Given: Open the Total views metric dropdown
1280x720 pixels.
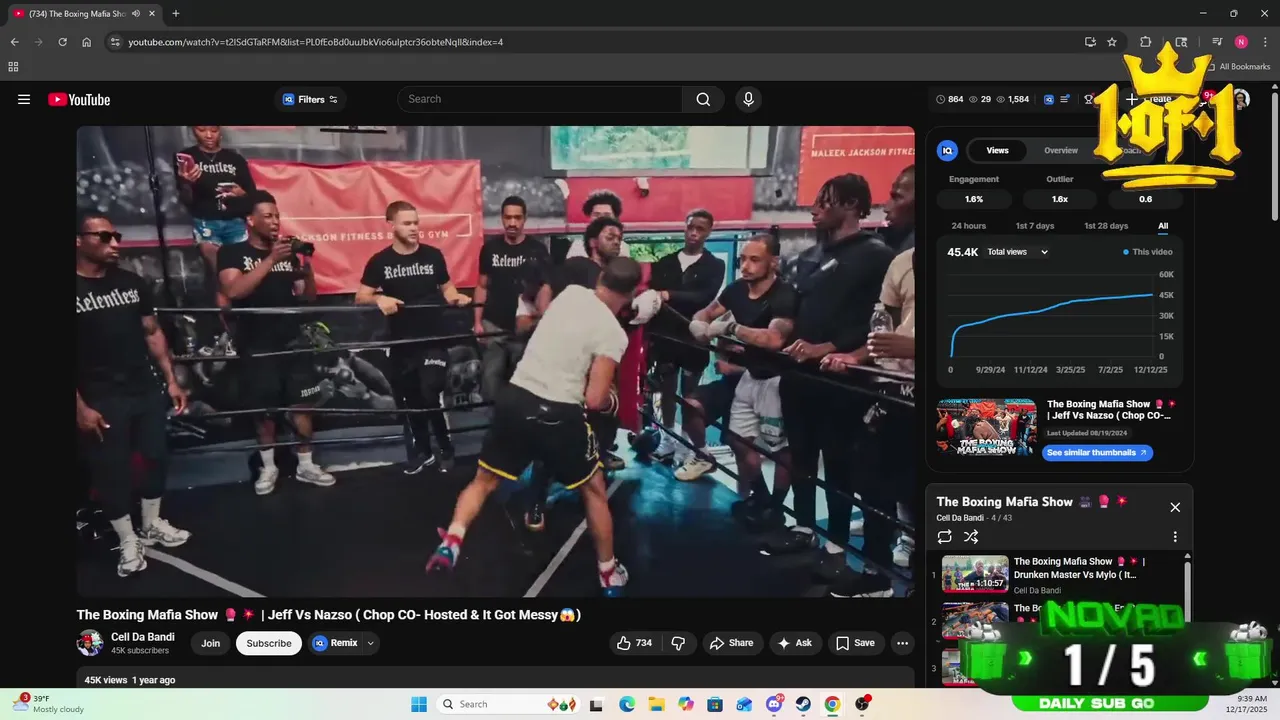Looking at the screenshot, I should pyautogui.click(x=1017, y=252).
